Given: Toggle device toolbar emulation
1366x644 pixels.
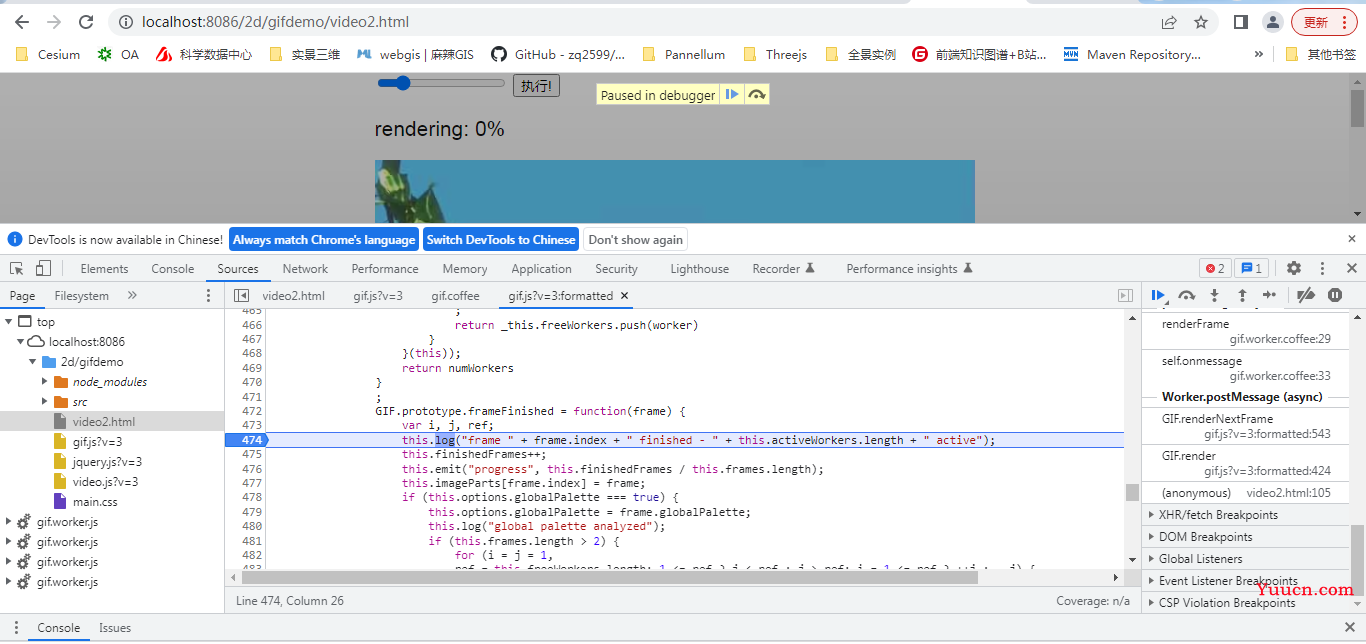Looking at the screenshot, I should pyautogui.click(x=43, y=268).
